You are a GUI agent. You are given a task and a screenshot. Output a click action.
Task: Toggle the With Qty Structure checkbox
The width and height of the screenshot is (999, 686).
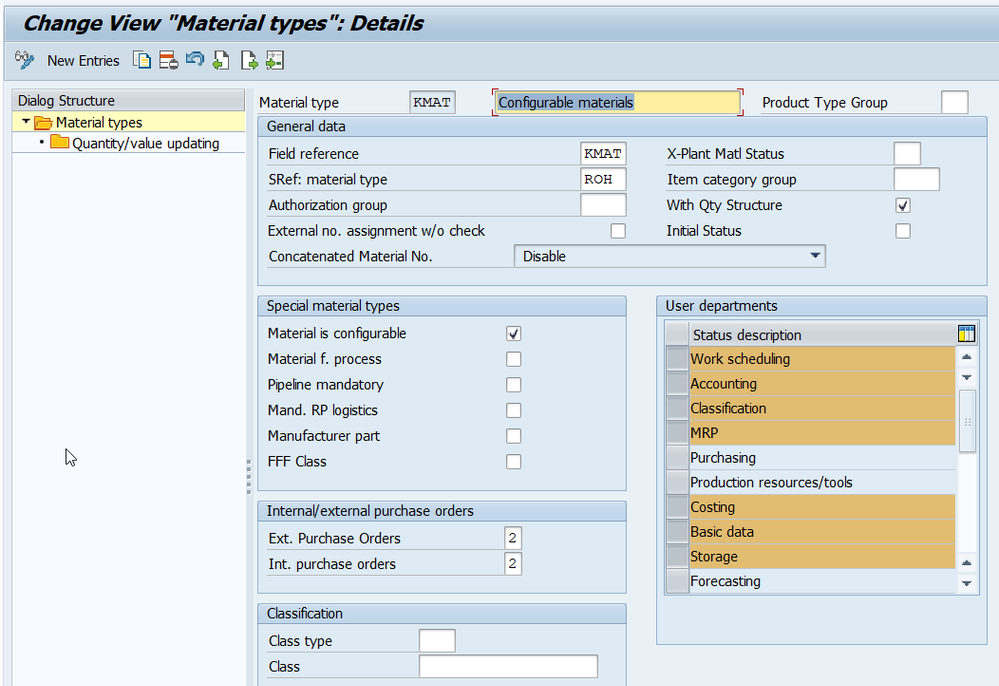click(903, 206)
